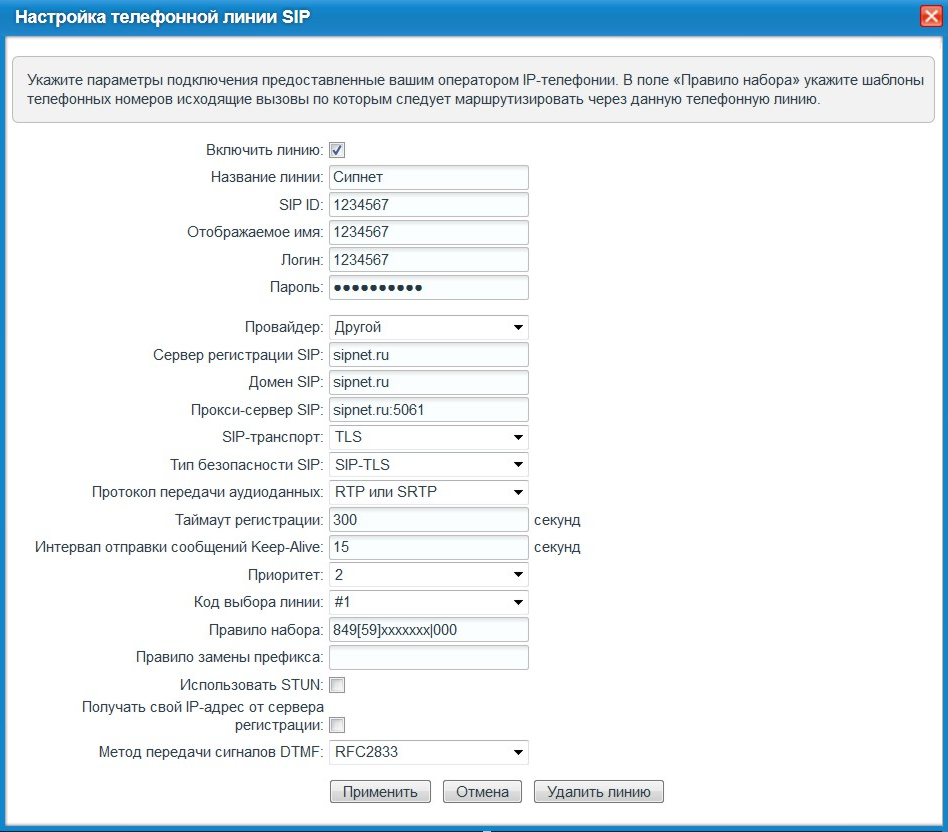
Task: Open the 'Тип безопасности SIP' dropdown
Action: click(427, 464)
